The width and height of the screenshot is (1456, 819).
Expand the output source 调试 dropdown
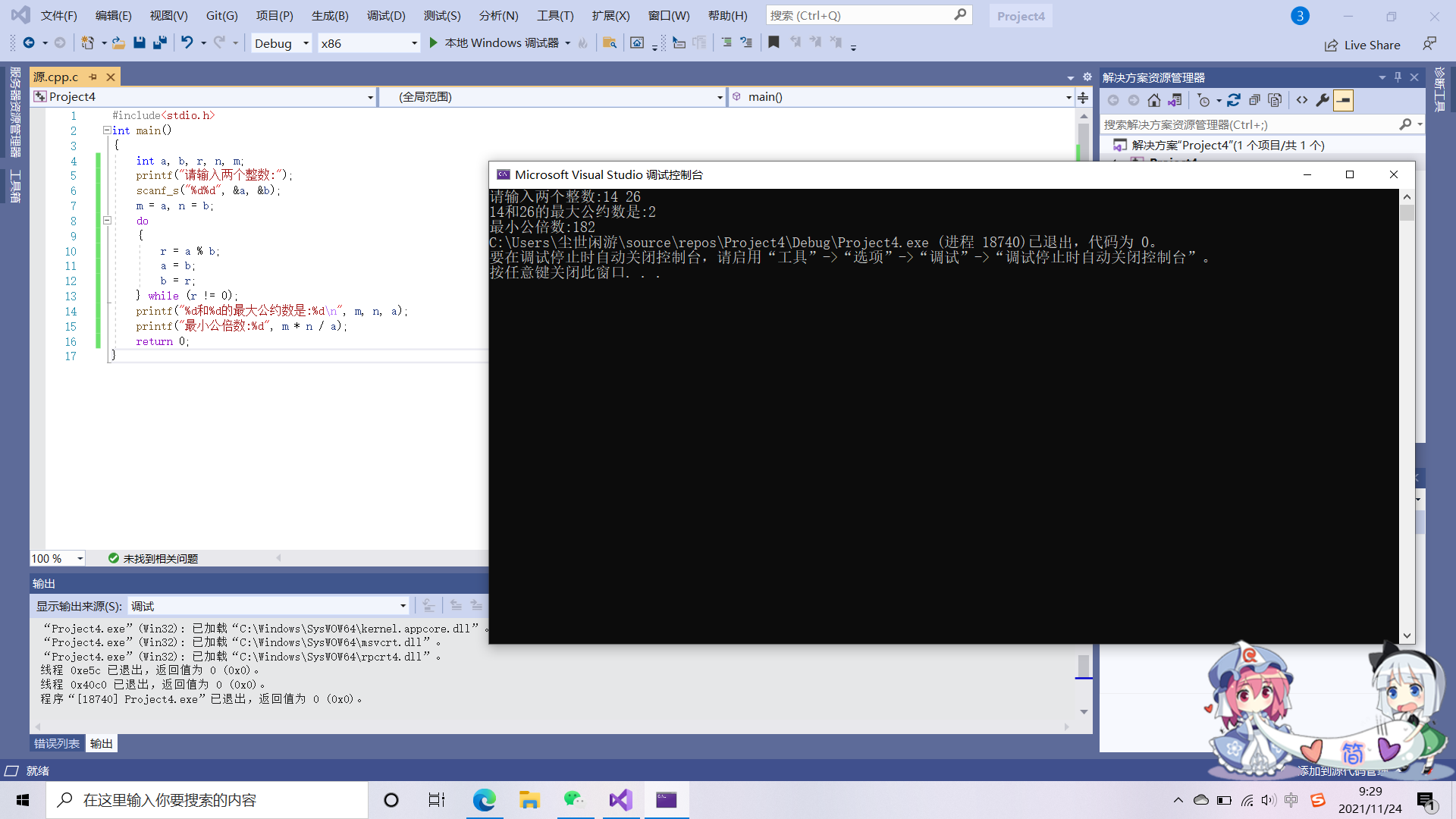403,606
